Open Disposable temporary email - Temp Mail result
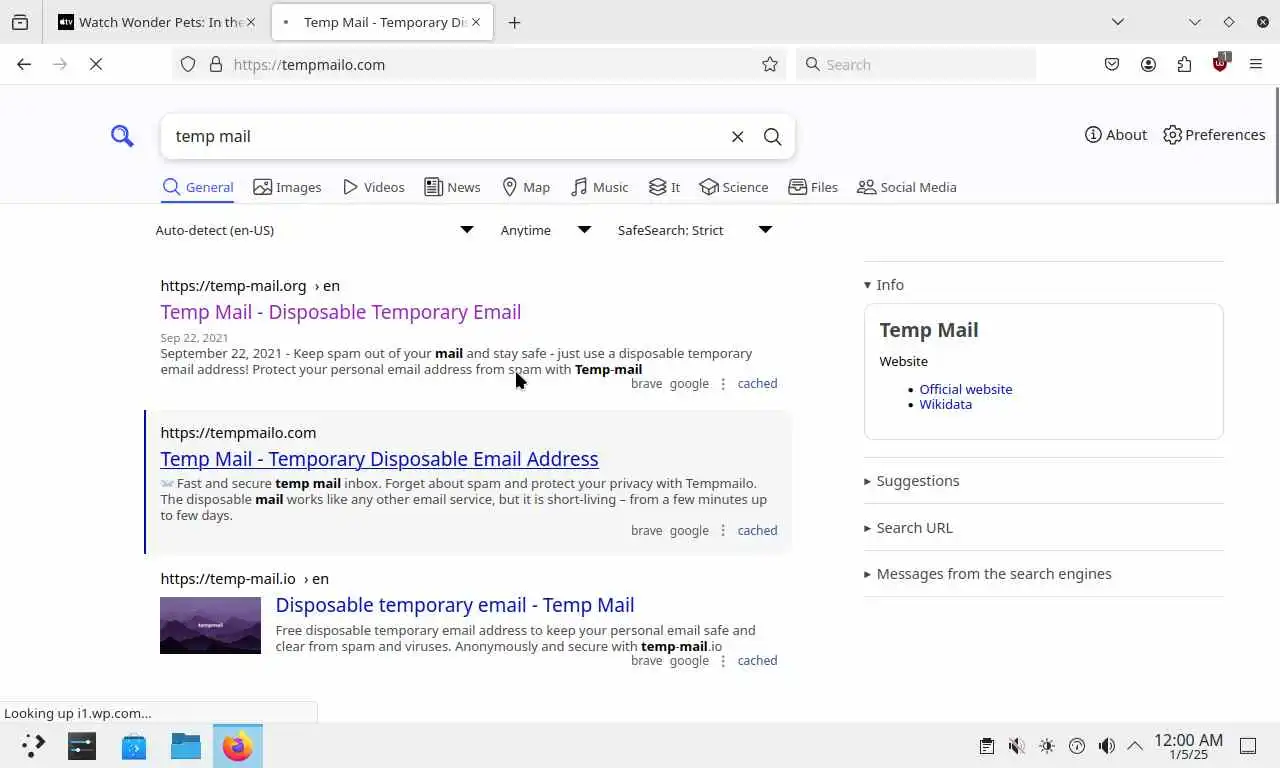This screenshot has height=768, width=1280. click(454, 605)
